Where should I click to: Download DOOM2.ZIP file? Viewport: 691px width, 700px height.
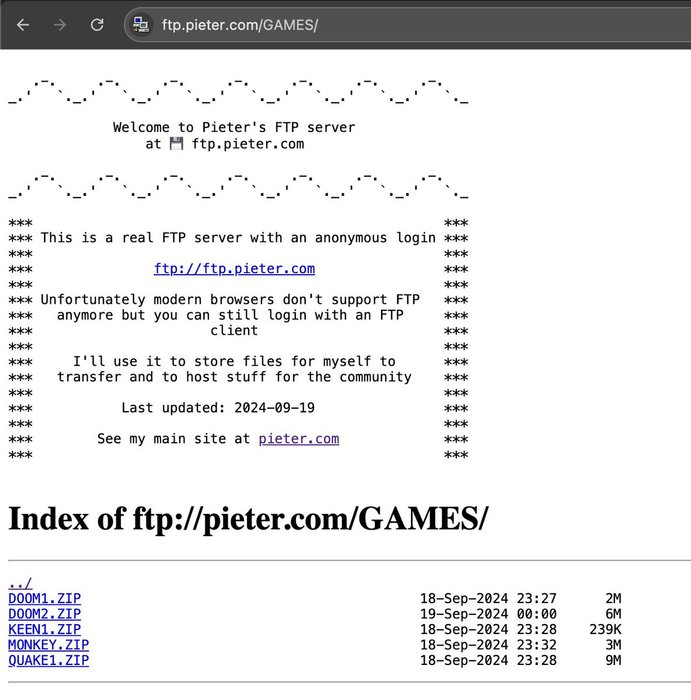coord(44,614)
